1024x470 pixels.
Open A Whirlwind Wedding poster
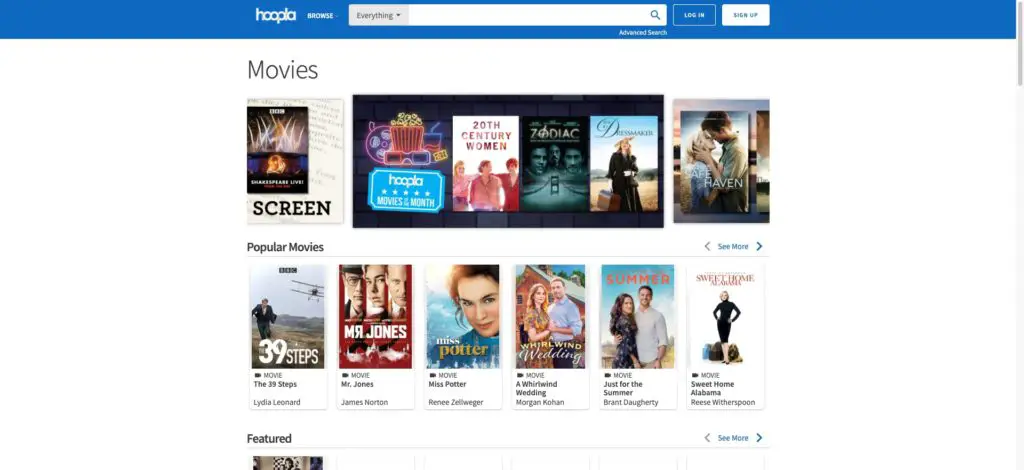[x=551, y=317]
